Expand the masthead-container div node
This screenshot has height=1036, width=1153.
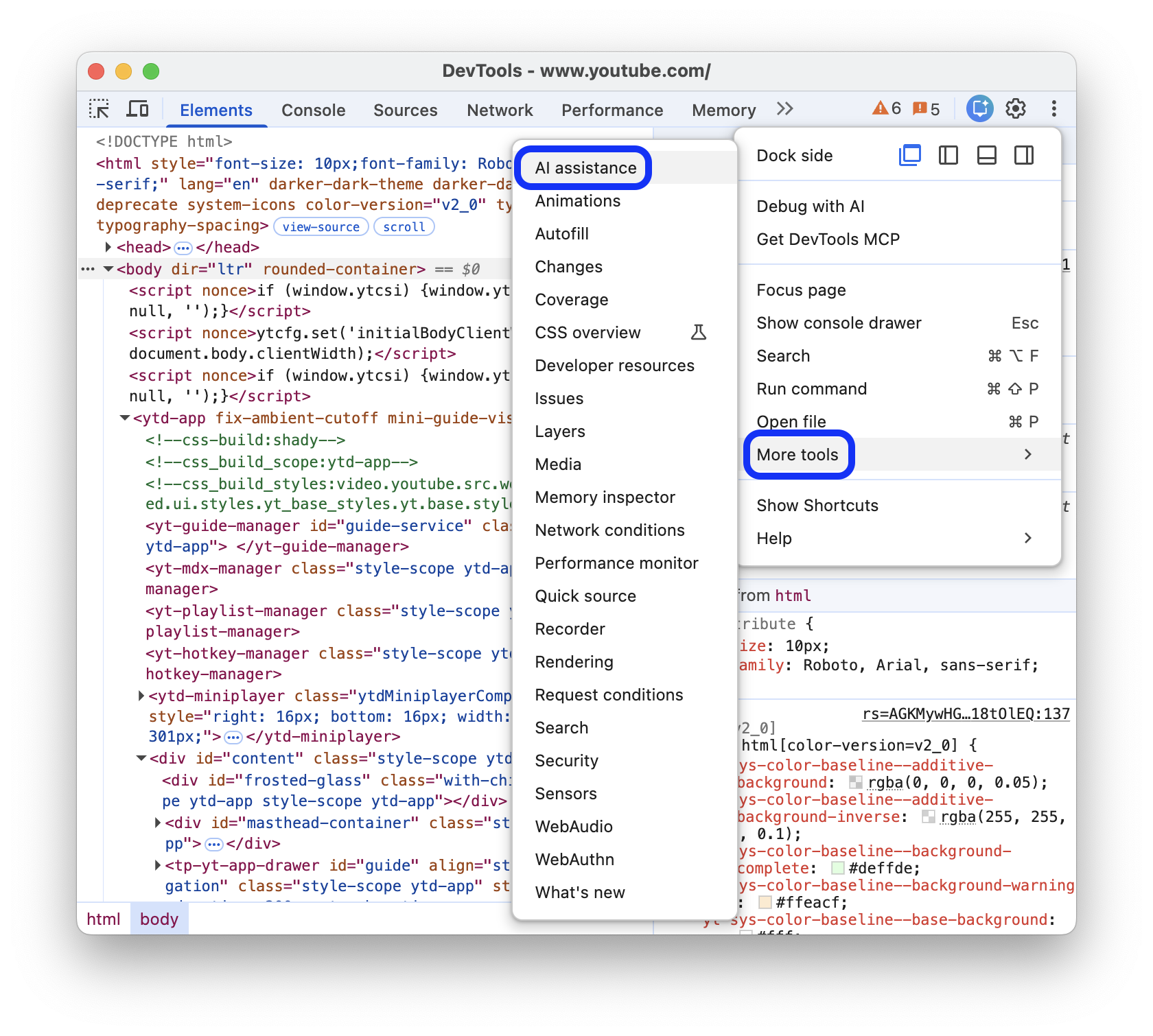[157, 823]
